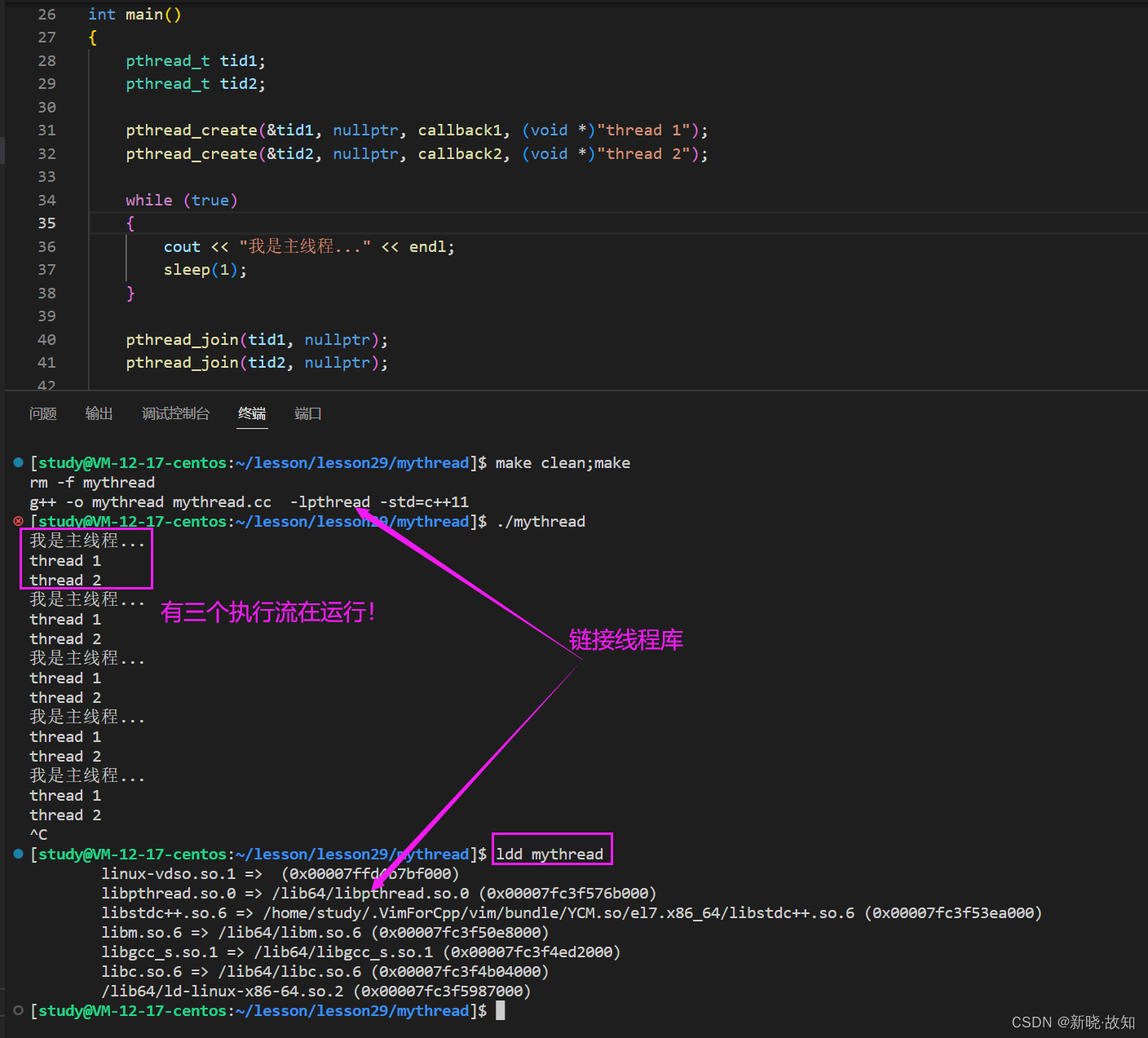Place cursor on the main() function name
Viewport: 1148px width, 1038px height.
click(x=143, y=15)
